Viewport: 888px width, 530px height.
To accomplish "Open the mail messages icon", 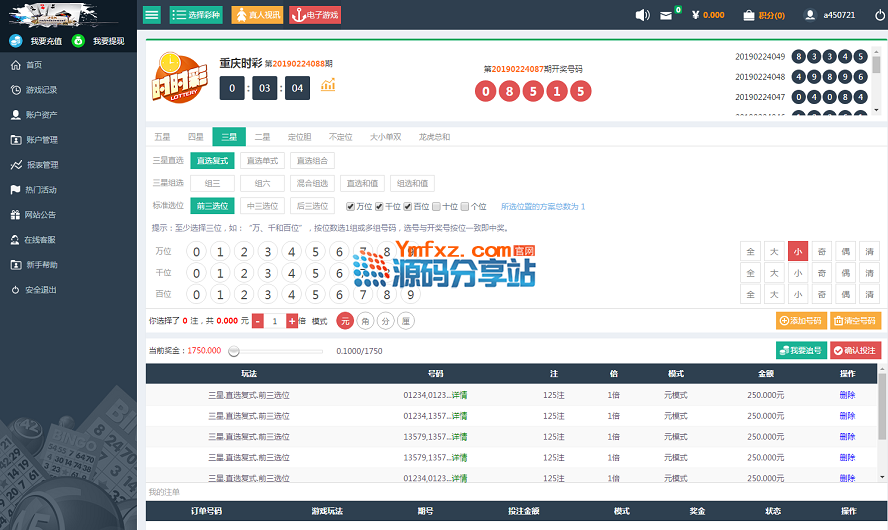I will coord(667,16).
